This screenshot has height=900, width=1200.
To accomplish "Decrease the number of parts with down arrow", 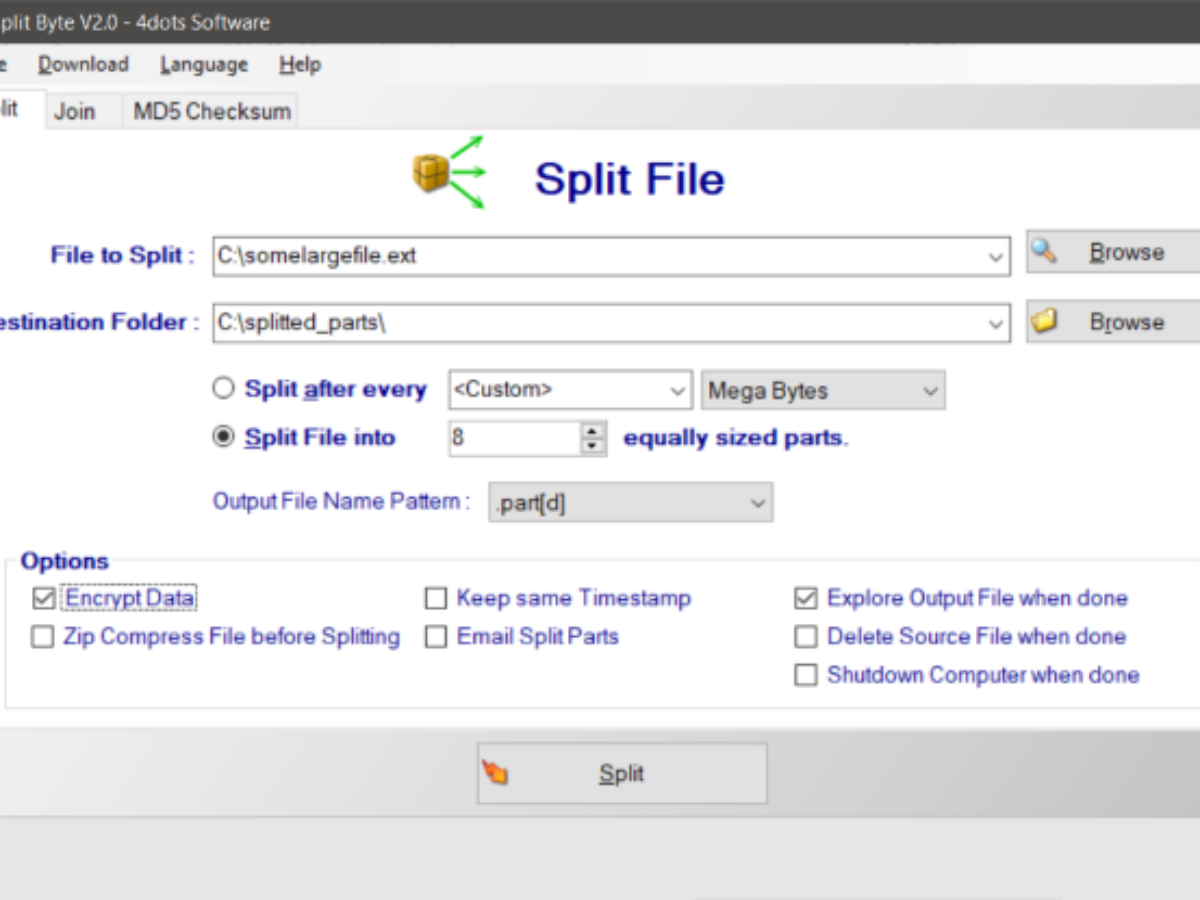I will (593, 446).
